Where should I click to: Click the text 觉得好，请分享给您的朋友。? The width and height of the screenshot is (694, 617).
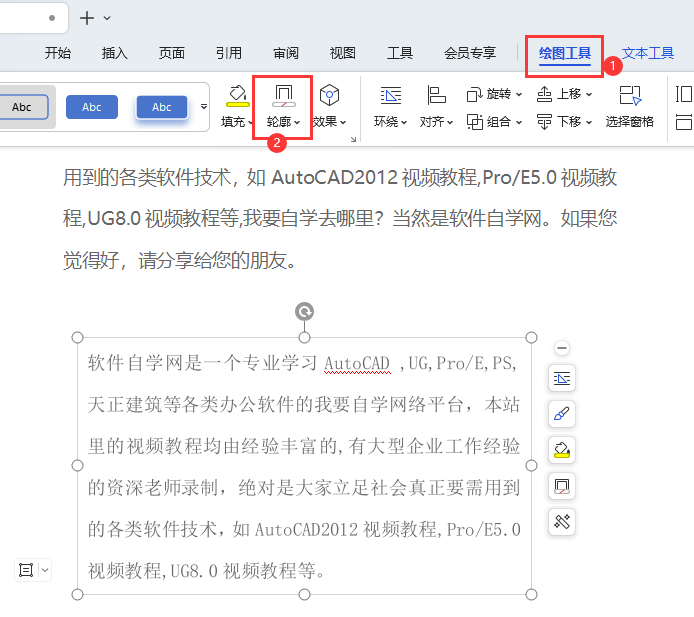pos(179,260)
